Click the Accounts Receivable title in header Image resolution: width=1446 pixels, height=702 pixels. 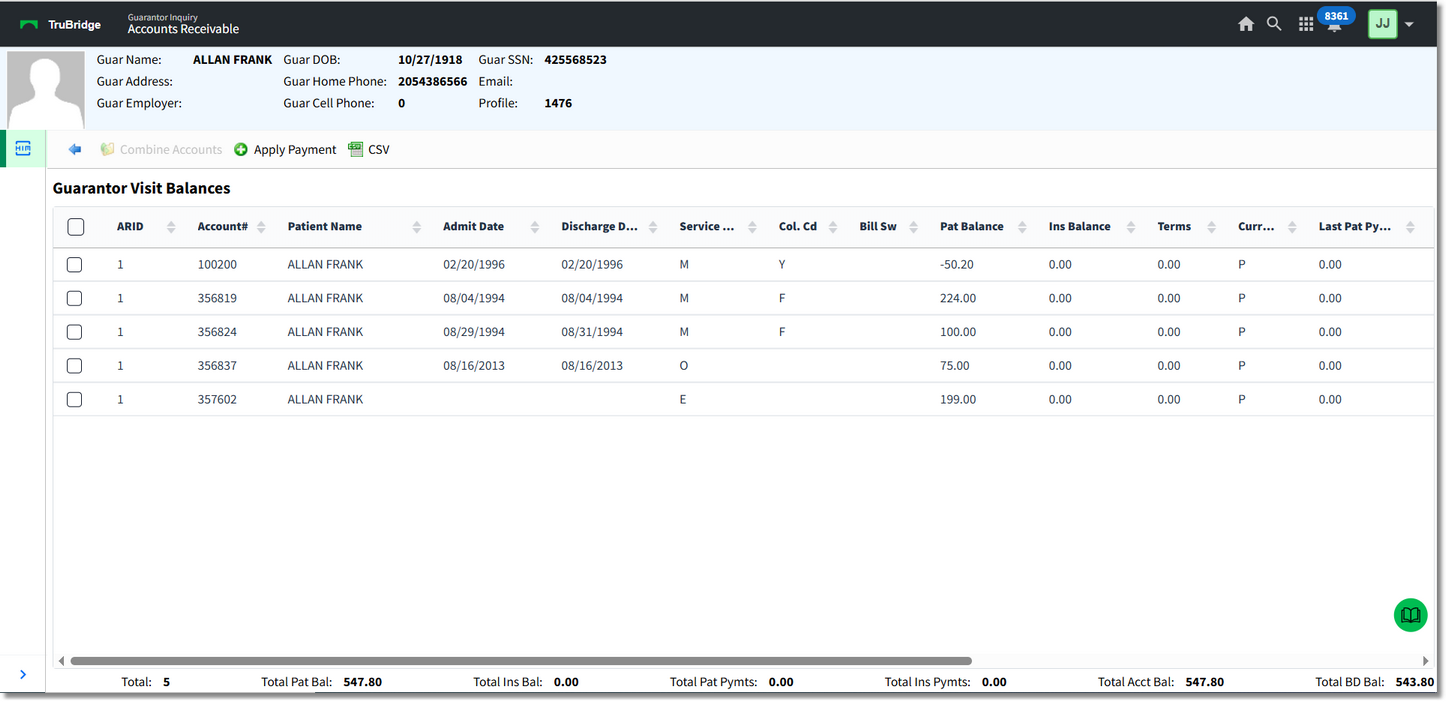click(183, 30)
